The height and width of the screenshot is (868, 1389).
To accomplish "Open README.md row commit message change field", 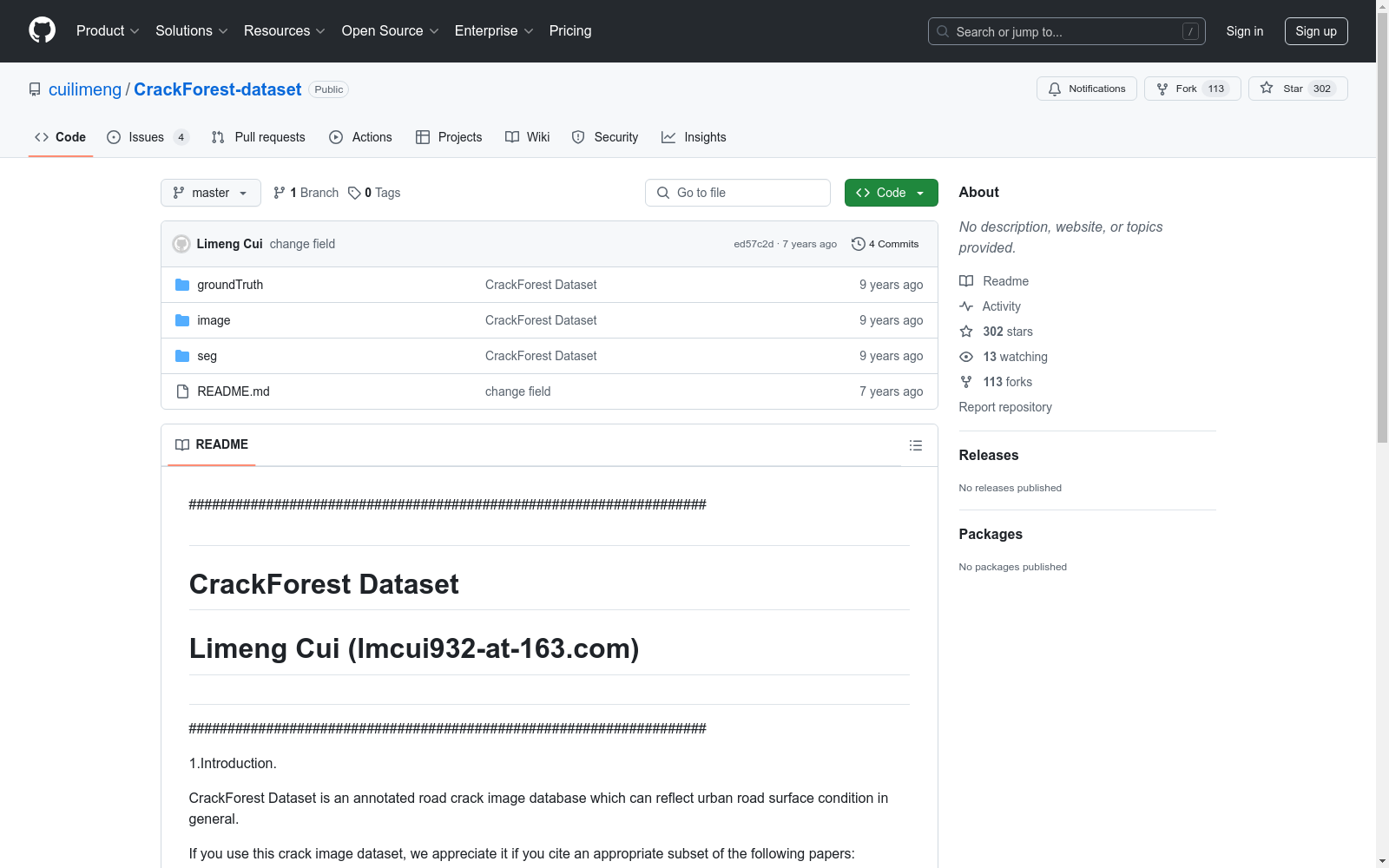I will 517,391.
